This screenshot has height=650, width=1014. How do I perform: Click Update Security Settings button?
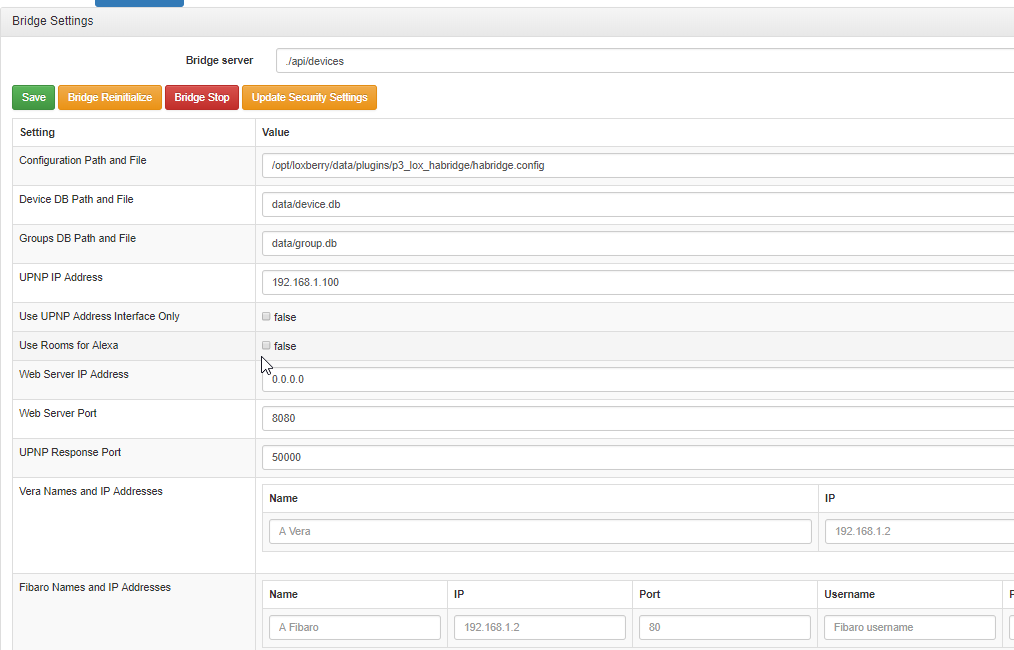point(309,98)
